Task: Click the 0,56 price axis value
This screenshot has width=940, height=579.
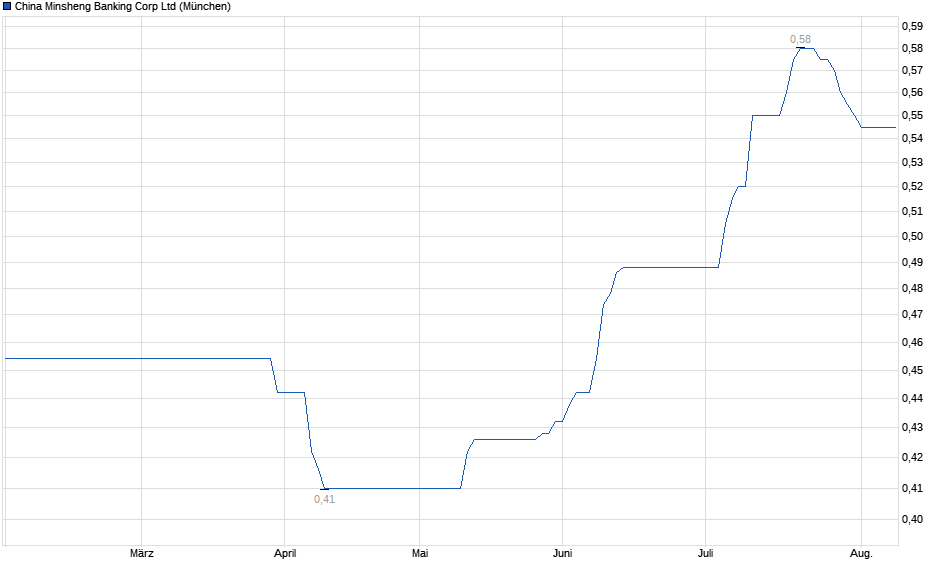Action: 912,92
